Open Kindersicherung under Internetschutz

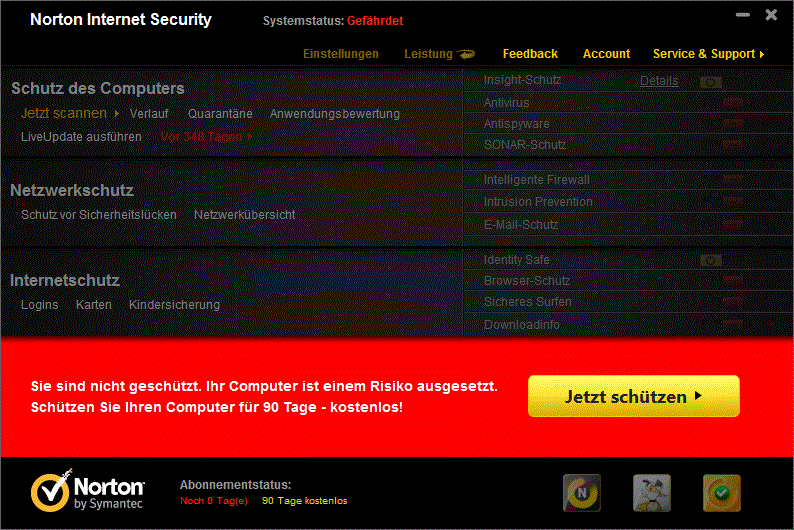pos(174,305)
